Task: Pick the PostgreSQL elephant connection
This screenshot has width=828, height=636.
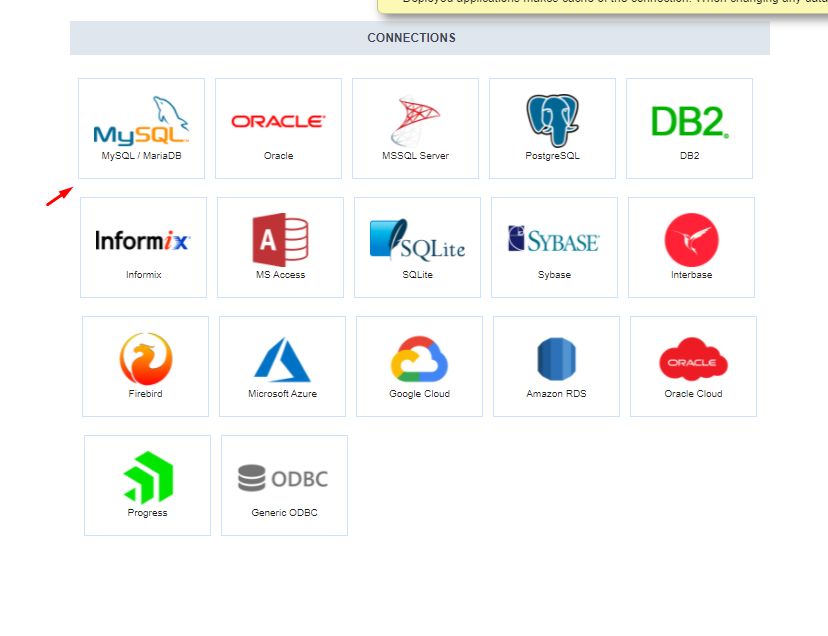Action: tap(552, 128)
